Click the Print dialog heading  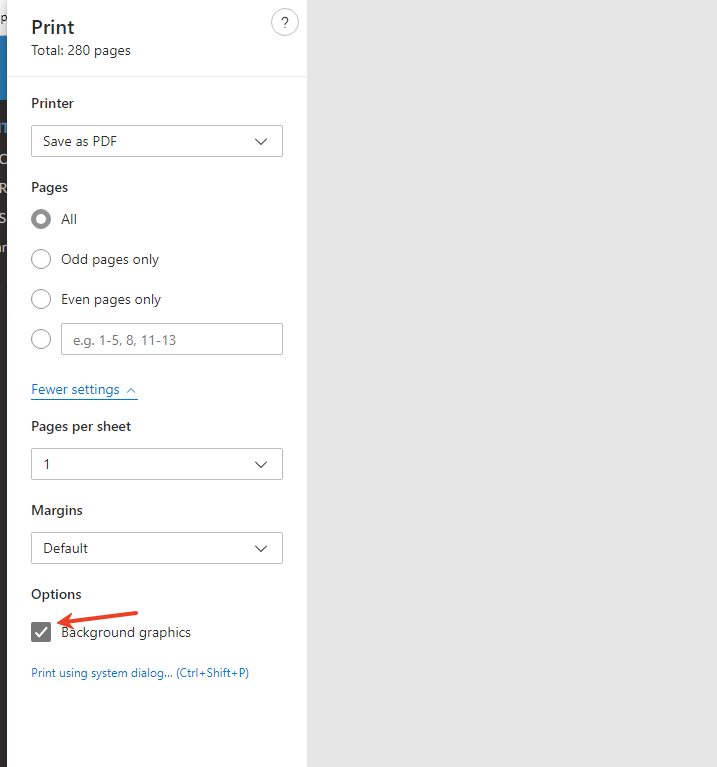click(53, 27)
